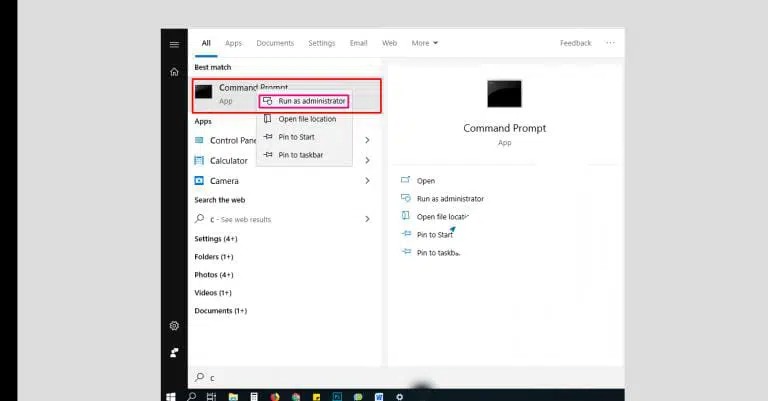Viewport: 768px width, 401px height.
Task: Open Task View from the taskbar
Action: (x=212, y=397)
